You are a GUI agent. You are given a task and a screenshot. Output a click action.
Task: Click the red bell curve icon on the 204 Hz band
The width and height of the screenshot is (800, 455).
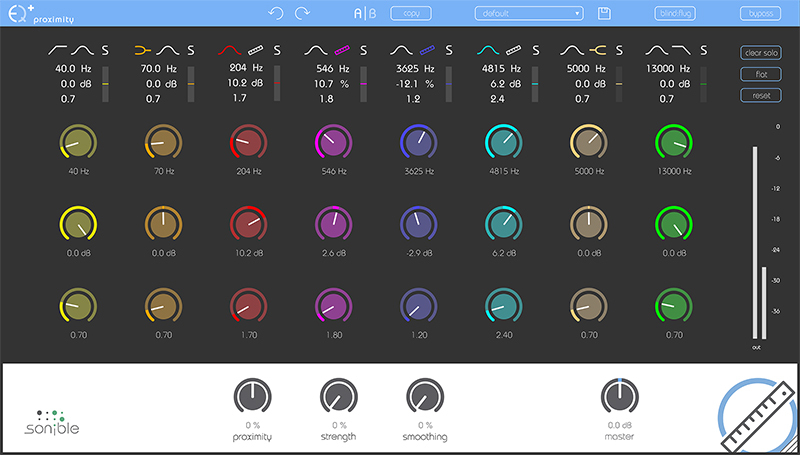pyautogui.click(x=229, y=48)
